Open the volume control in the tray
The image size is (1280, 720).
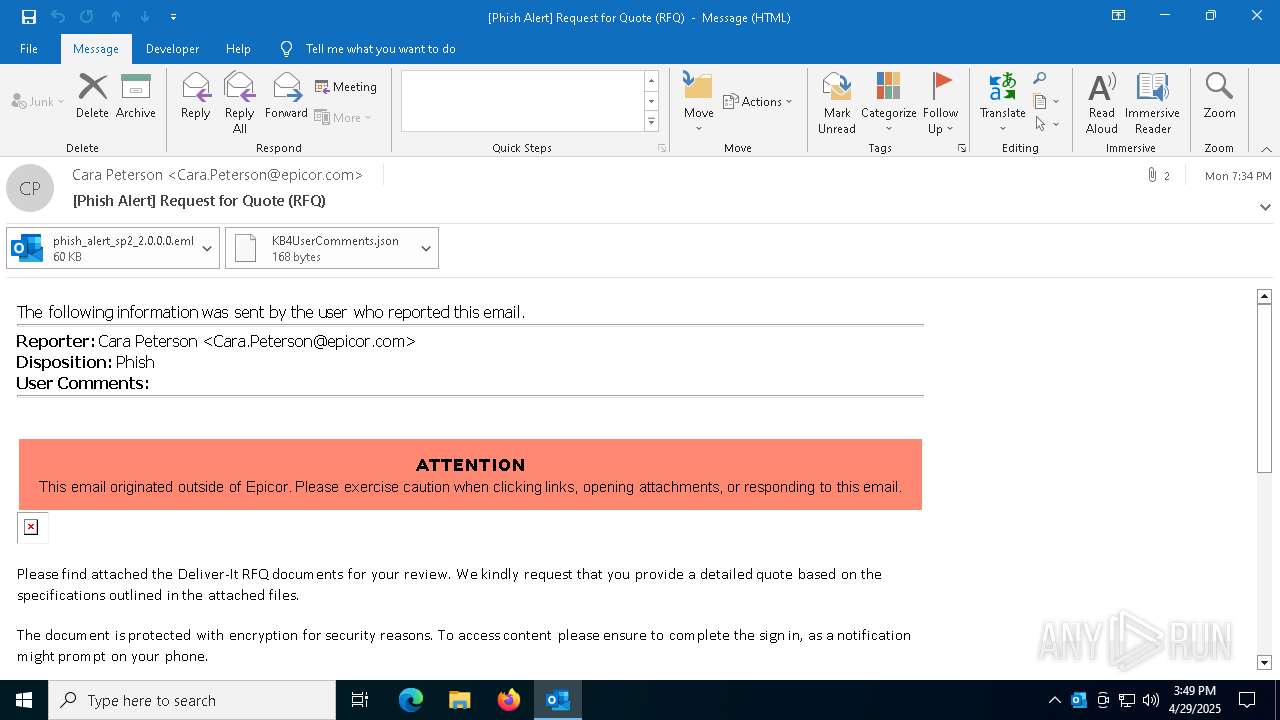coord(1151,700)
